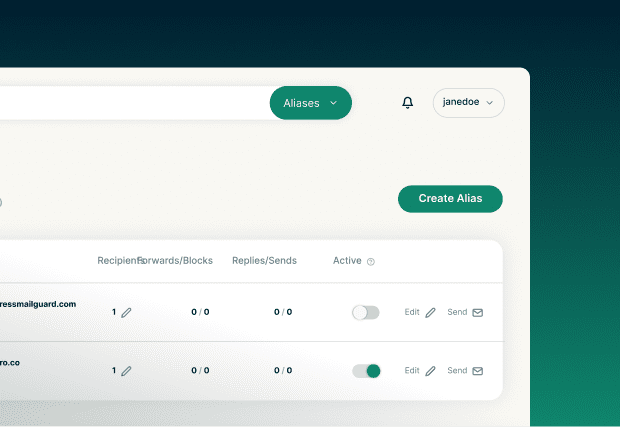
Task: Sort by the Replies/Sends column header
Action: pos(264,261)
